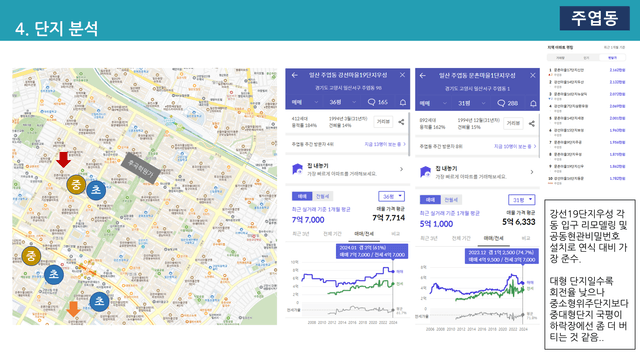The width and height of the screenshot is (640, 360).
Task: Click 거리뷰 button in 강선19단지 panel
Action: [x=383, y=122]
